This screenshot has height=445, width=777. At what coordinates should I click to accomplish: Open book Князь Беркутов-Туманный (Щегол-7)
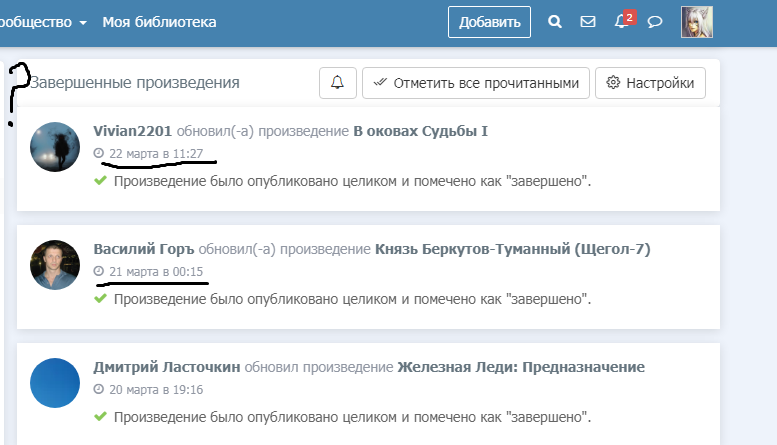pos(512,249)
